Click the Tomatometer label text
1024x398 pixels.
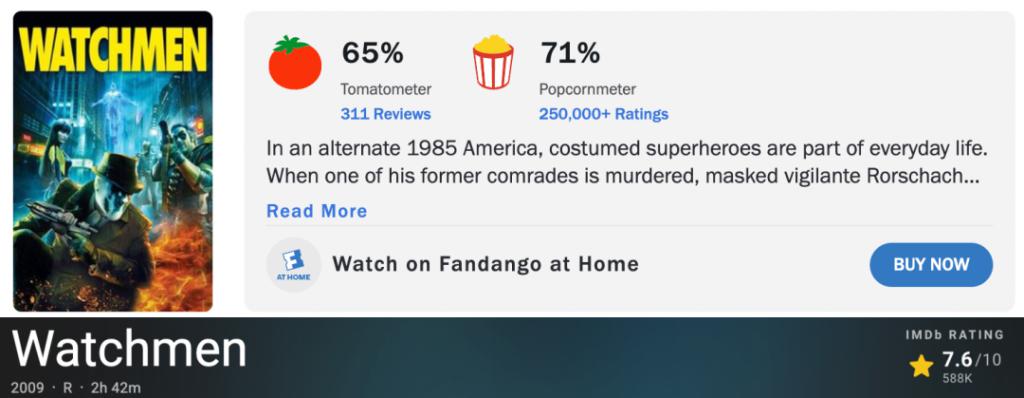tap(386, 89)
